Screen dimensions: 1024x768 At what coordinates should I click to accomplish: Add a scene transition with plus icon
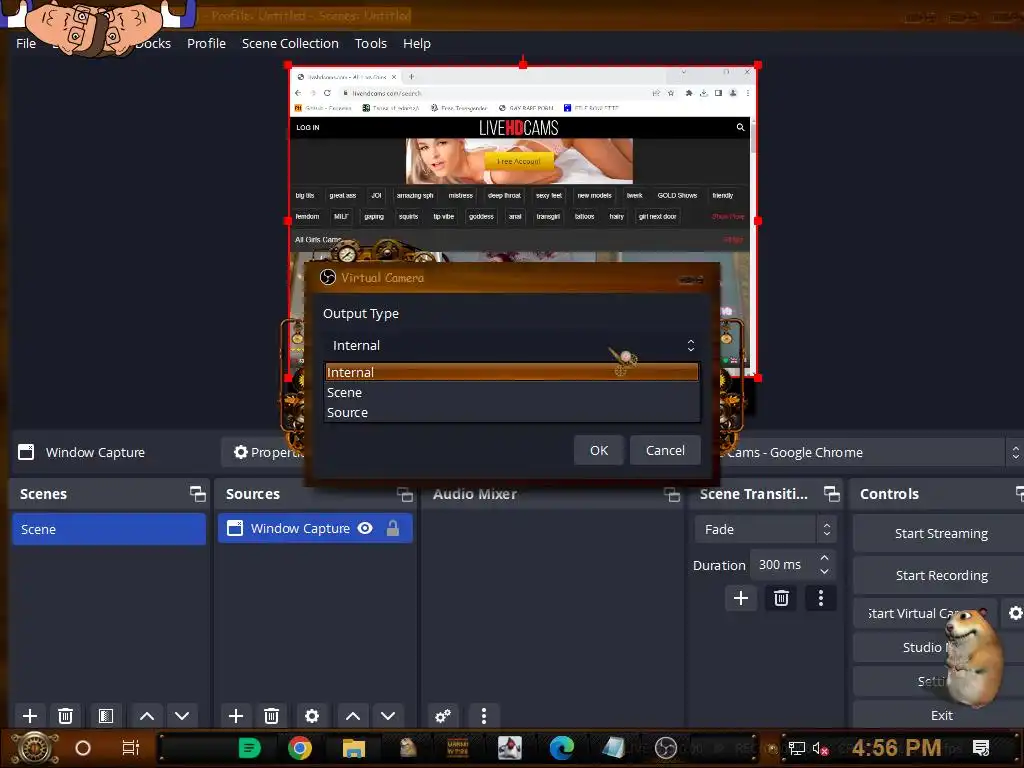click(x=741, y=598)
